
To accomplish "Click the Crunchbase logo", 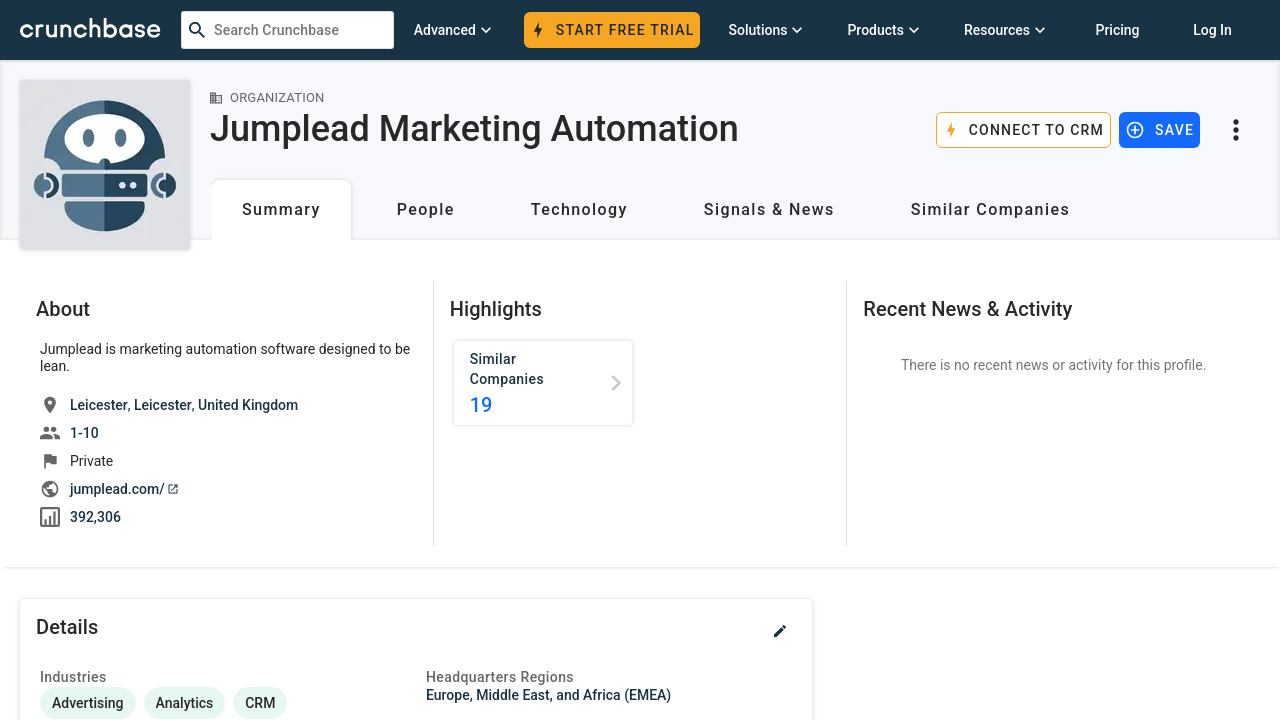I will click(x=90, y=29).
